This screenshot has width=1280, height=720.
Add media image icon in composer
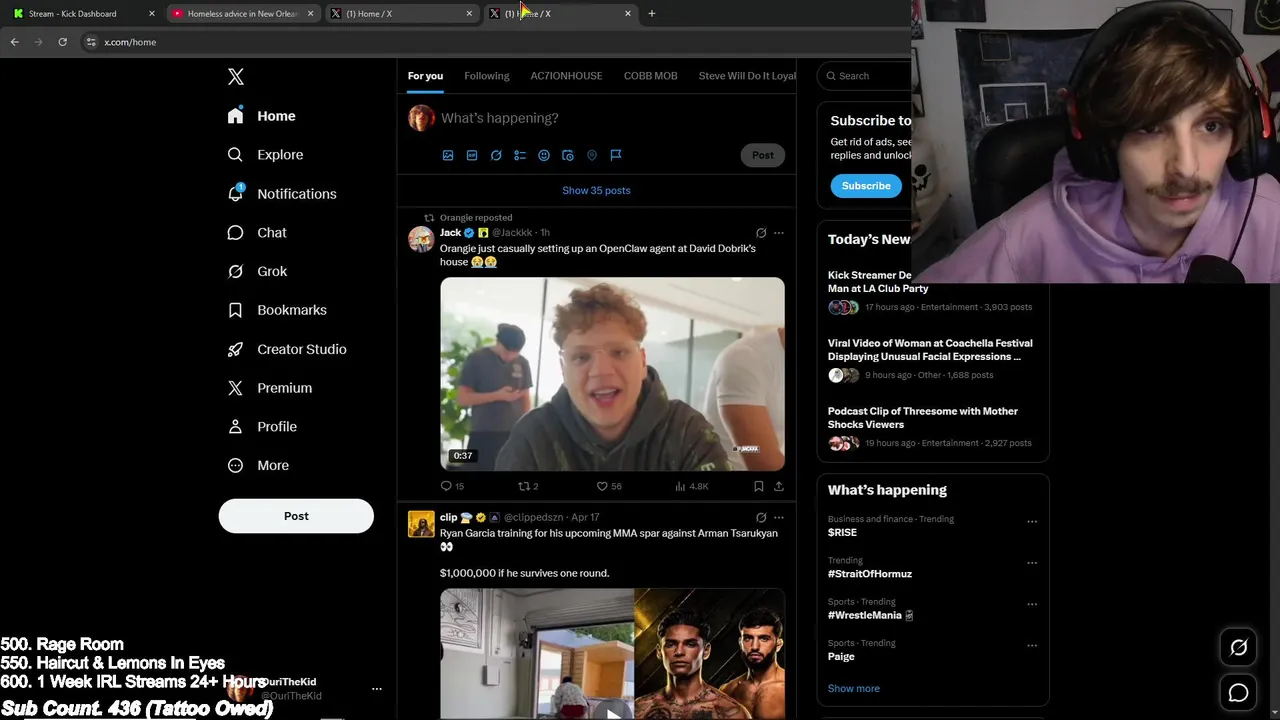click(448, 155)
